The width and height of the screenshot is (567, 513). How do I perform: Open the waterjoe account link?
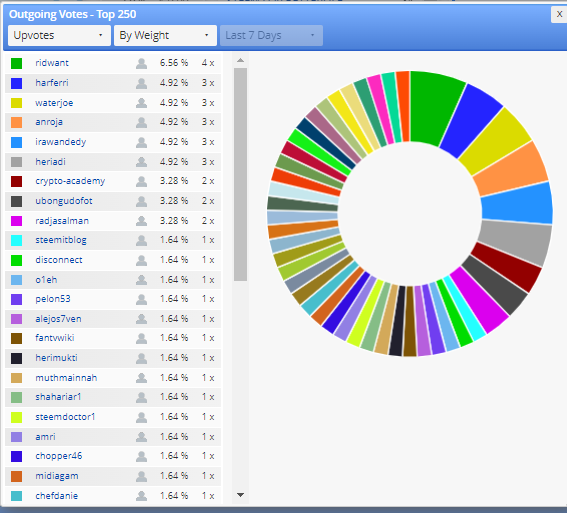pos(54,103)
